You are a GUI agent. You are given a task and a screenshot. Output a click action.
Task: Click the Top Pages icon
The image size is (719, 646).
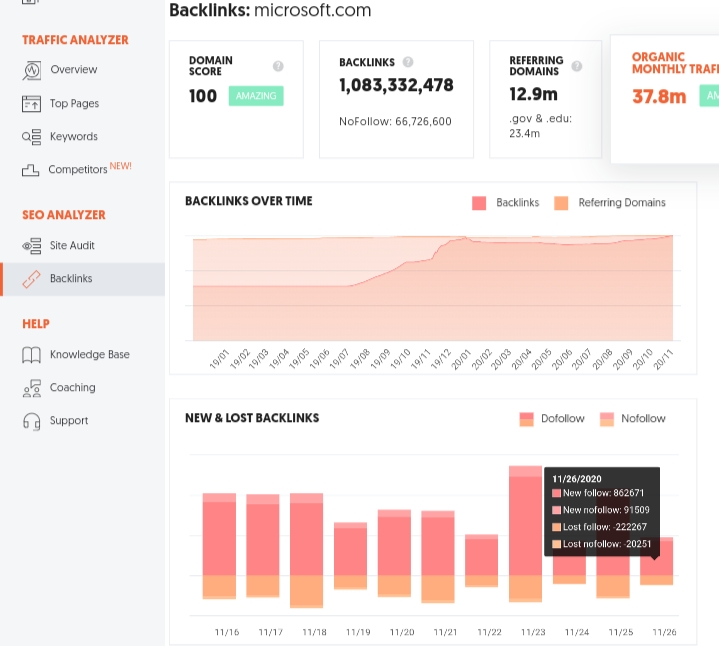31,104
